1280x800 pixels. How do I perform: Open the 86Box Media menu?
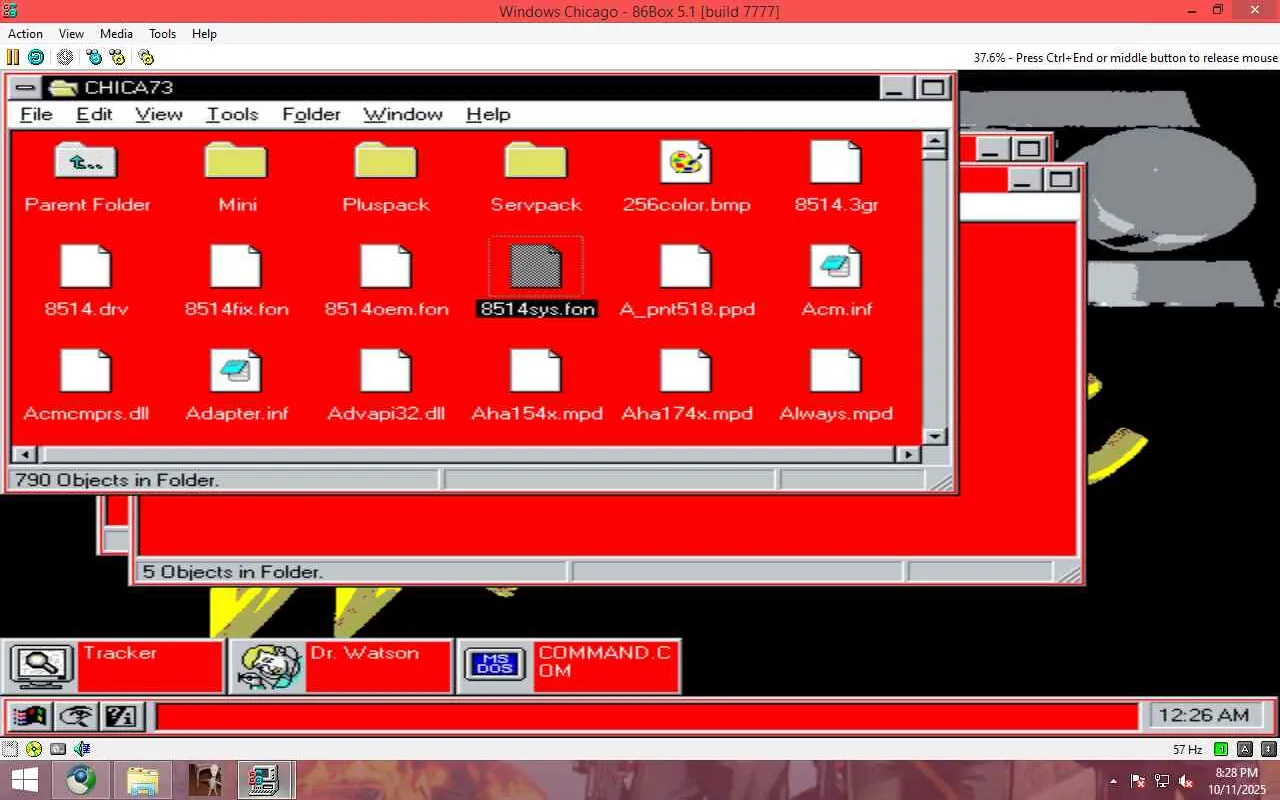[x=116, y=34]
